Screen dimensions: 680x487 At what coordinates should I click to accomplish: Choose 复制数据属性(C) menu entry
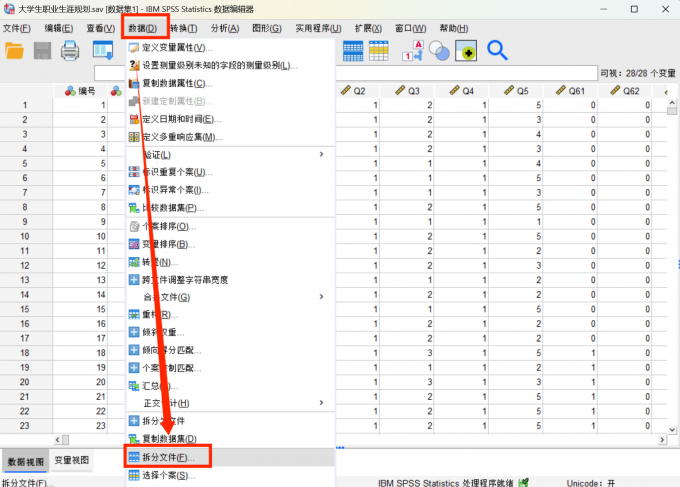pyautogui.click(x=231, y=83)
